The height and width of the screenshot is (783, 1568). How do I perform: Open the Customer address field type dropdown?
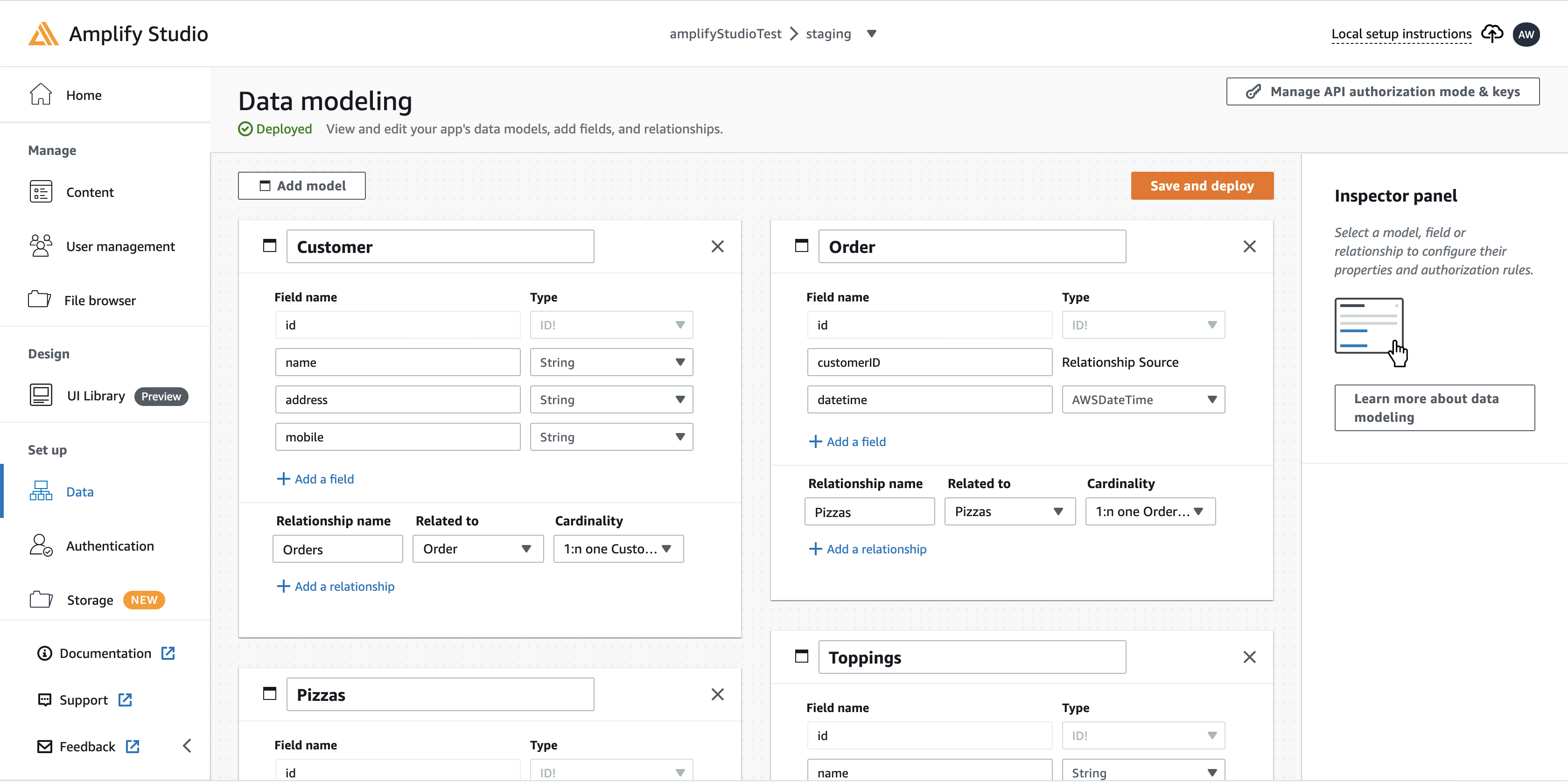point(611,399)
